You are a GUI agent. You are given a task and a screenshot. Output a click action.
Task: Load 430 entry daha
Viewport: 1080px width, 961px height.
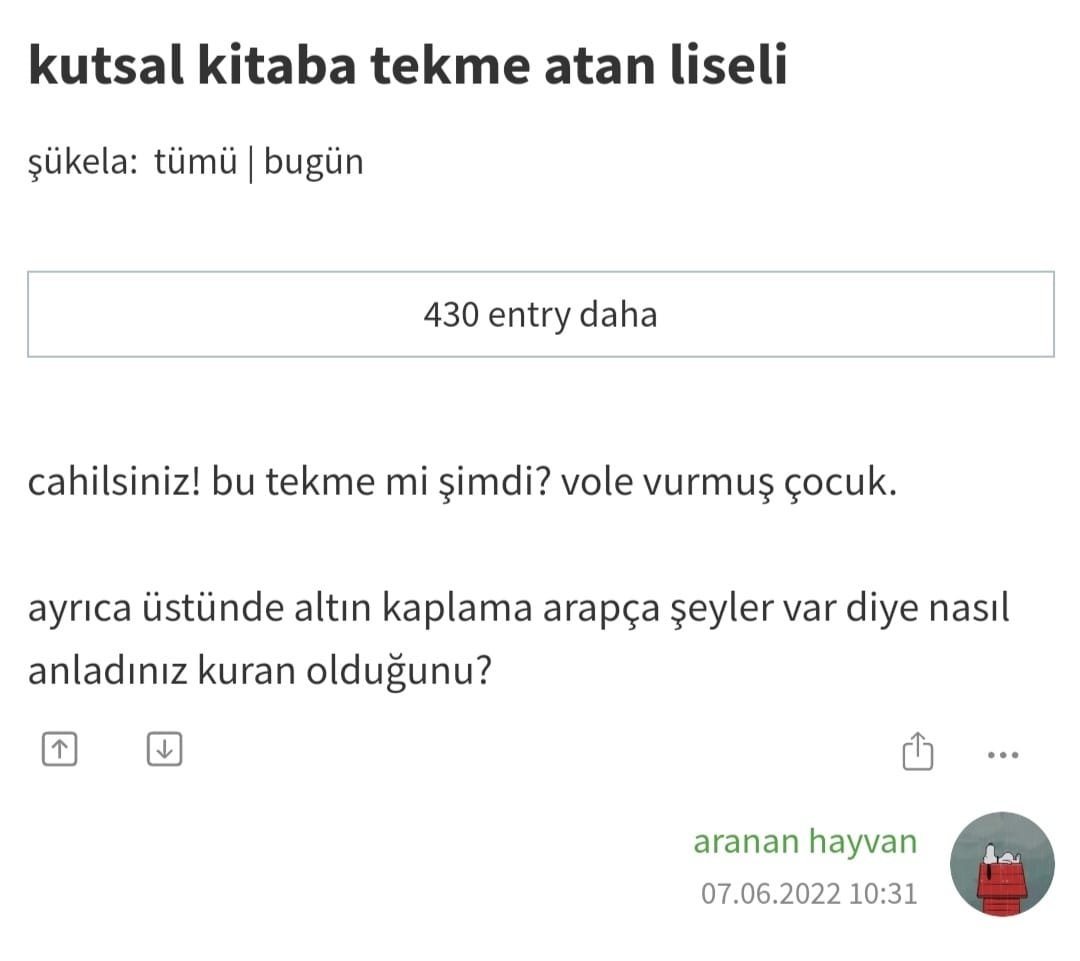click(540, 314)
